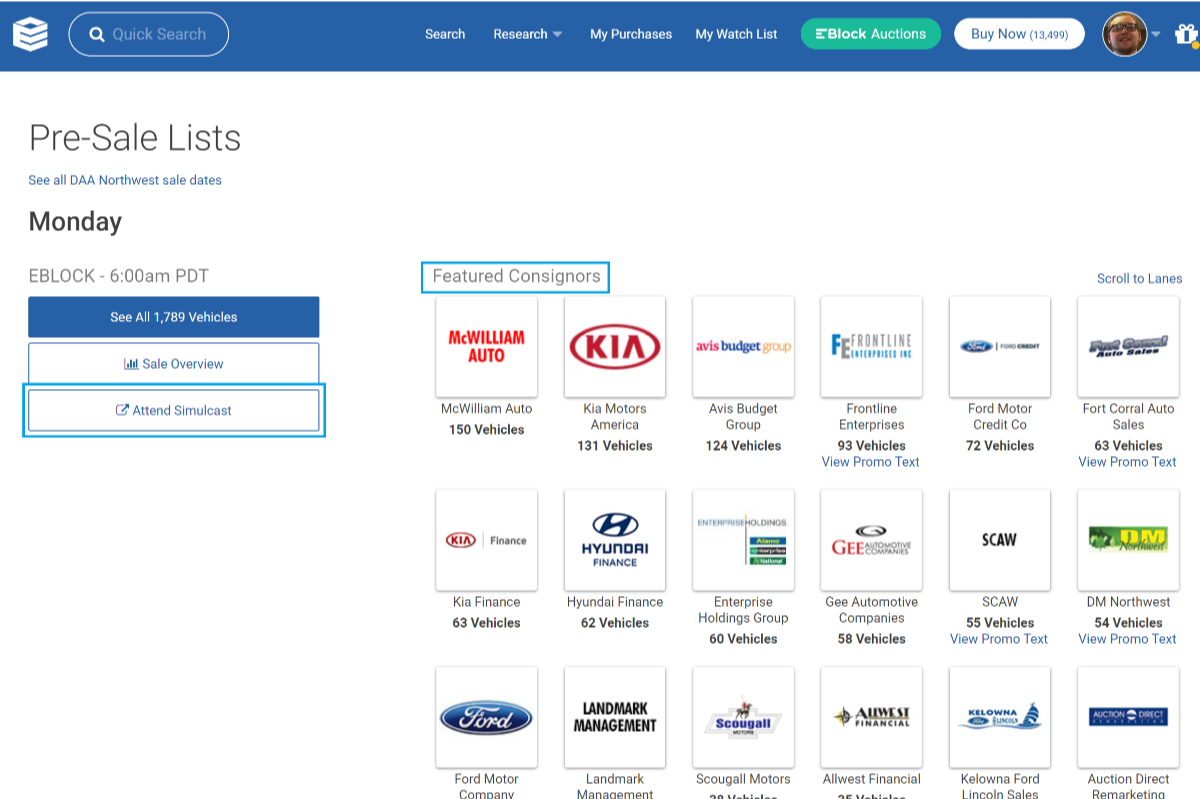Open Landmark Management logo tile
1200x799 pixels.
615,717
